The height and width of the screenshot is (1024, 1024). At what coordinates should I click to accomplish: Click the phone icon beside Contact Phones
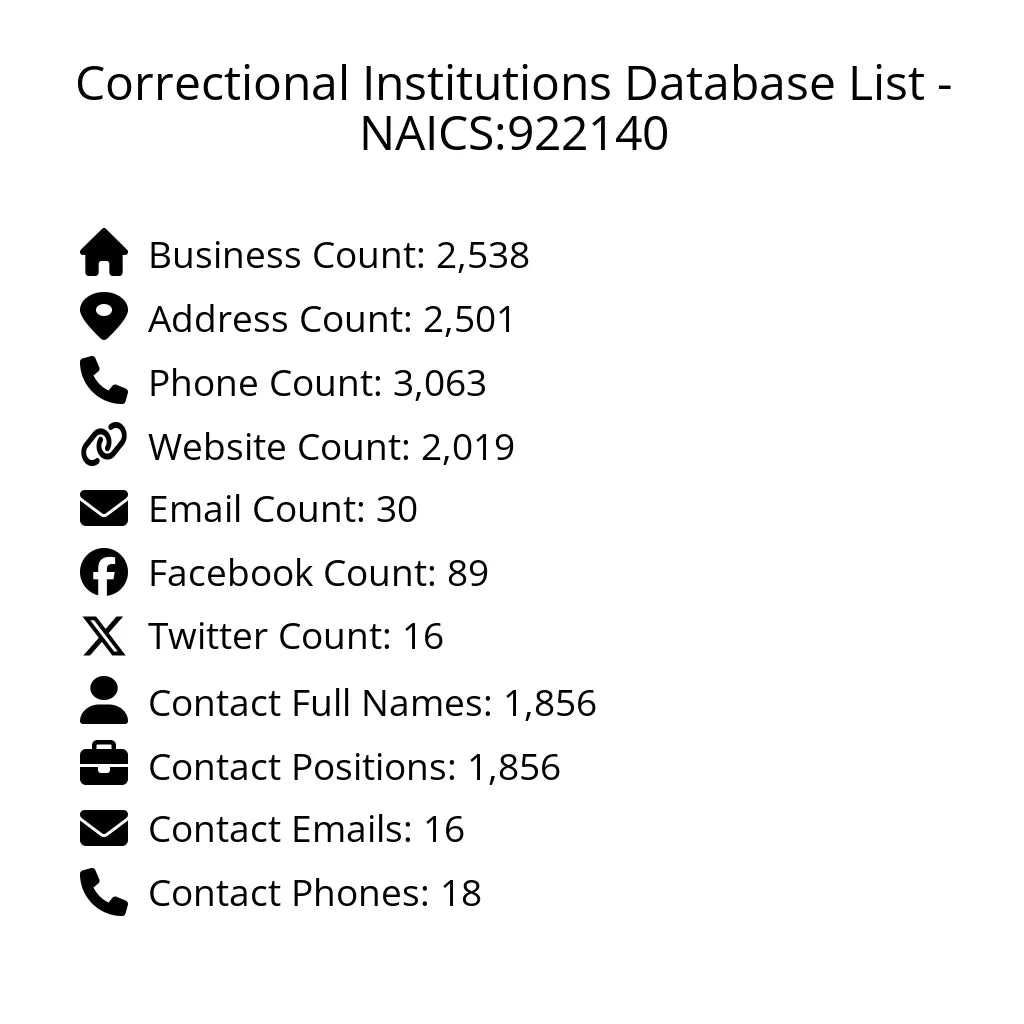click(104, 892)
